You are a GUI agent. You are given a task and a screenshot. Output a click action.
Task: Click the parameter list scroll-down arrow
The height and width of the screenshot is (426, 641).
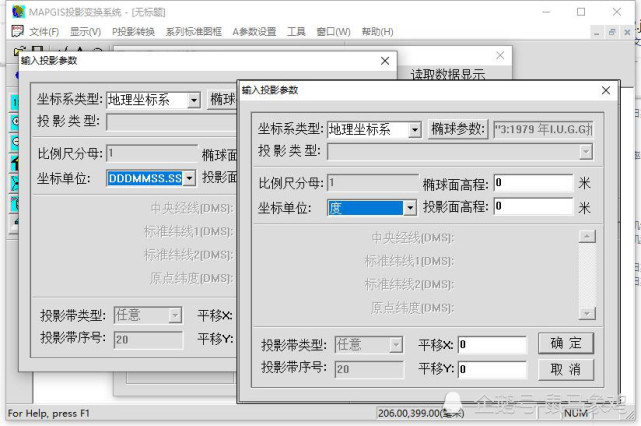587,314
